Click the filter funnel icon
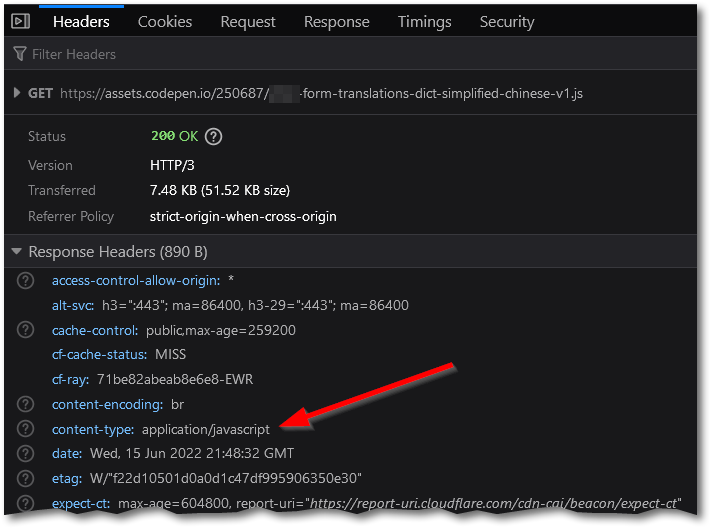 pos(19,54)
